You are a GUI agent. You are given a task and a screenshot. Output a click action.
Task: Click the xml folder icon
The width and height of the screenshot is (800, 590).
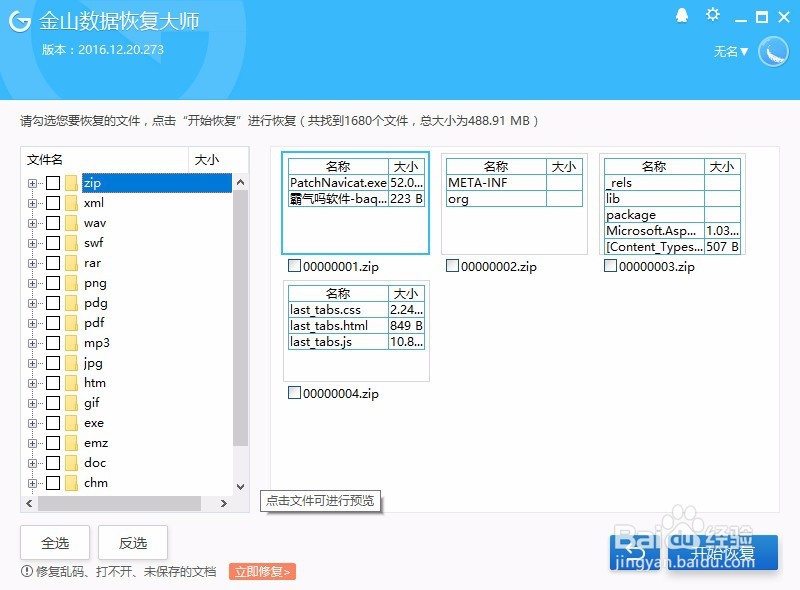(x=71, y=203)
